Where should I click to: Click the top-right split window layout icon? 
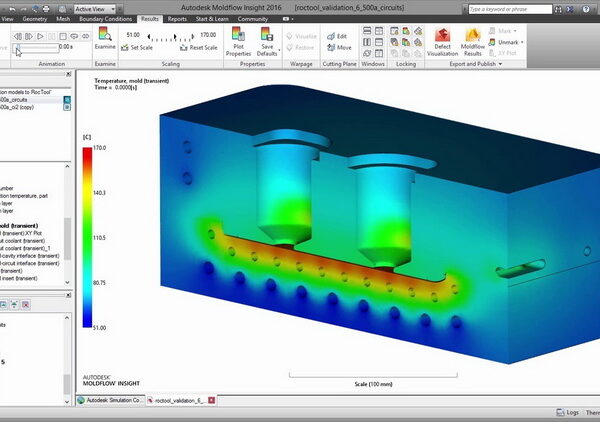379,31
